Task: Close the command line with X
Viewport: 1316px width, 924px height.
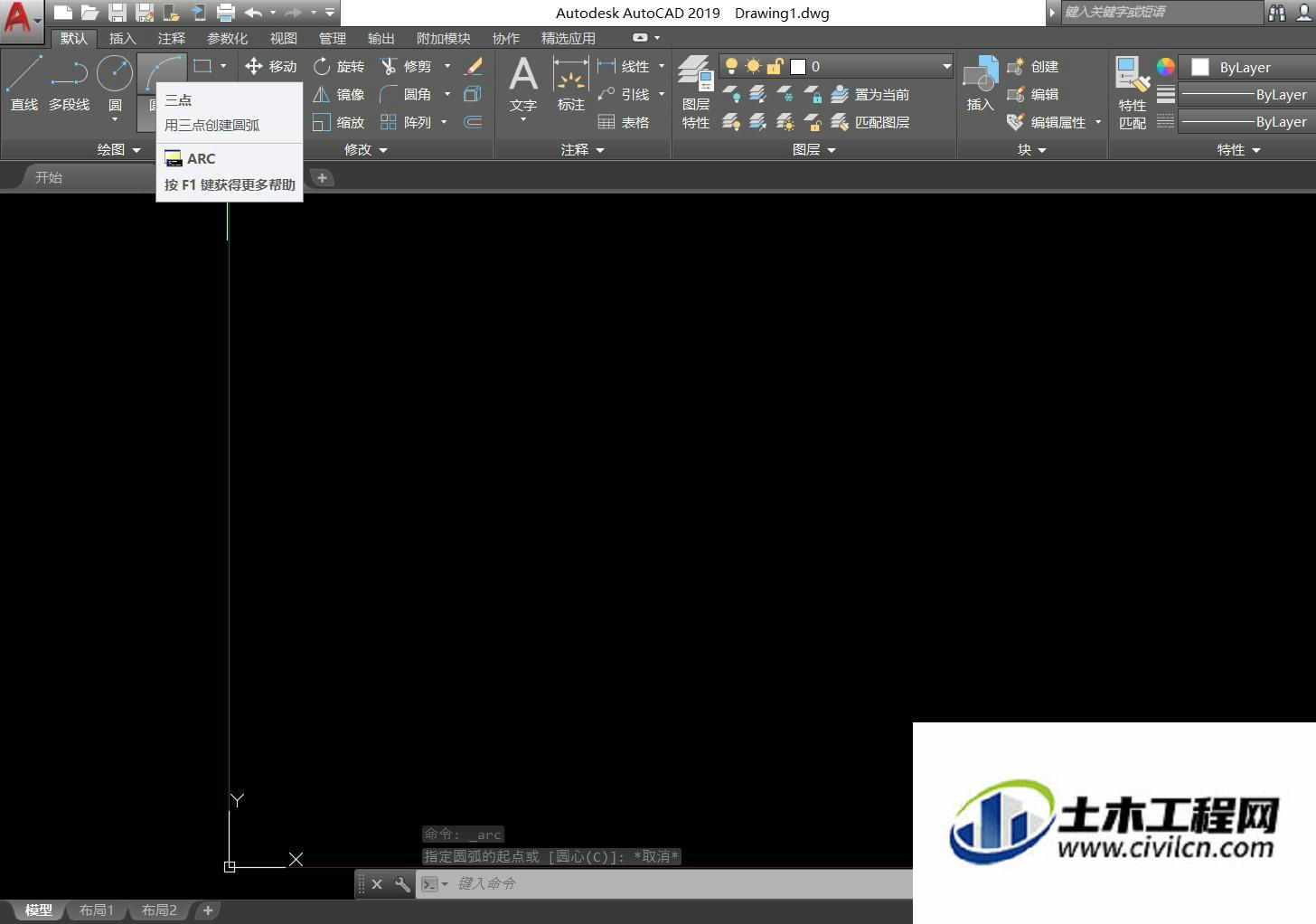Action: (377, 883)
